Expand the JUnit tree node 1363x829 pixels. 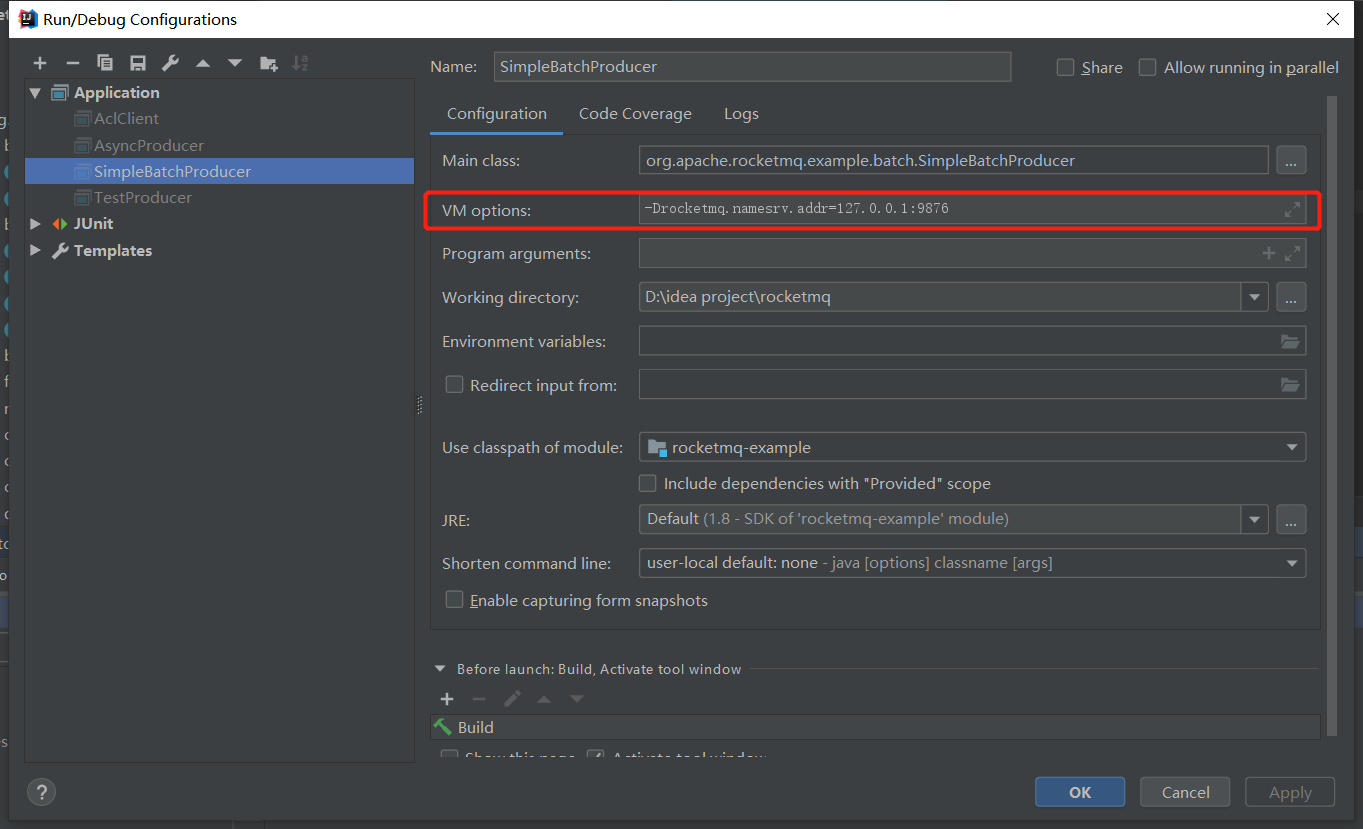click(x=36, y=224)
